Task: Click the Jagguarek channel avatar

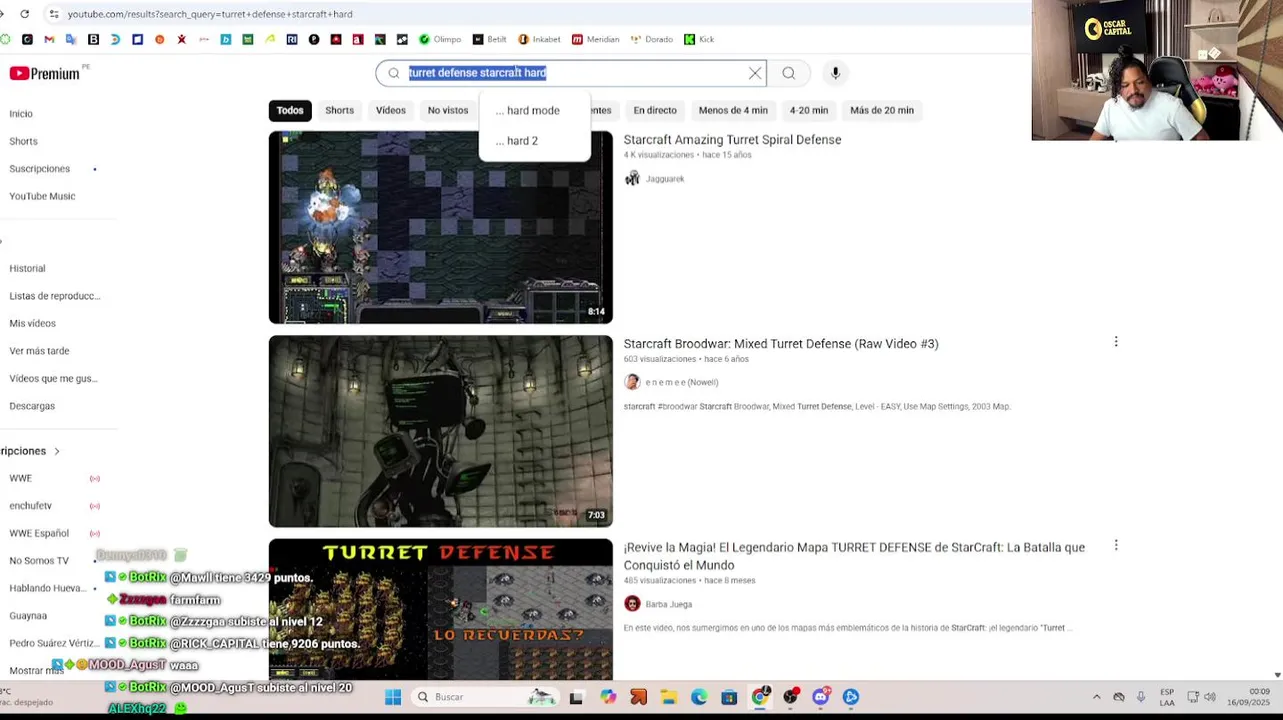Action: (x=632, y=179)
